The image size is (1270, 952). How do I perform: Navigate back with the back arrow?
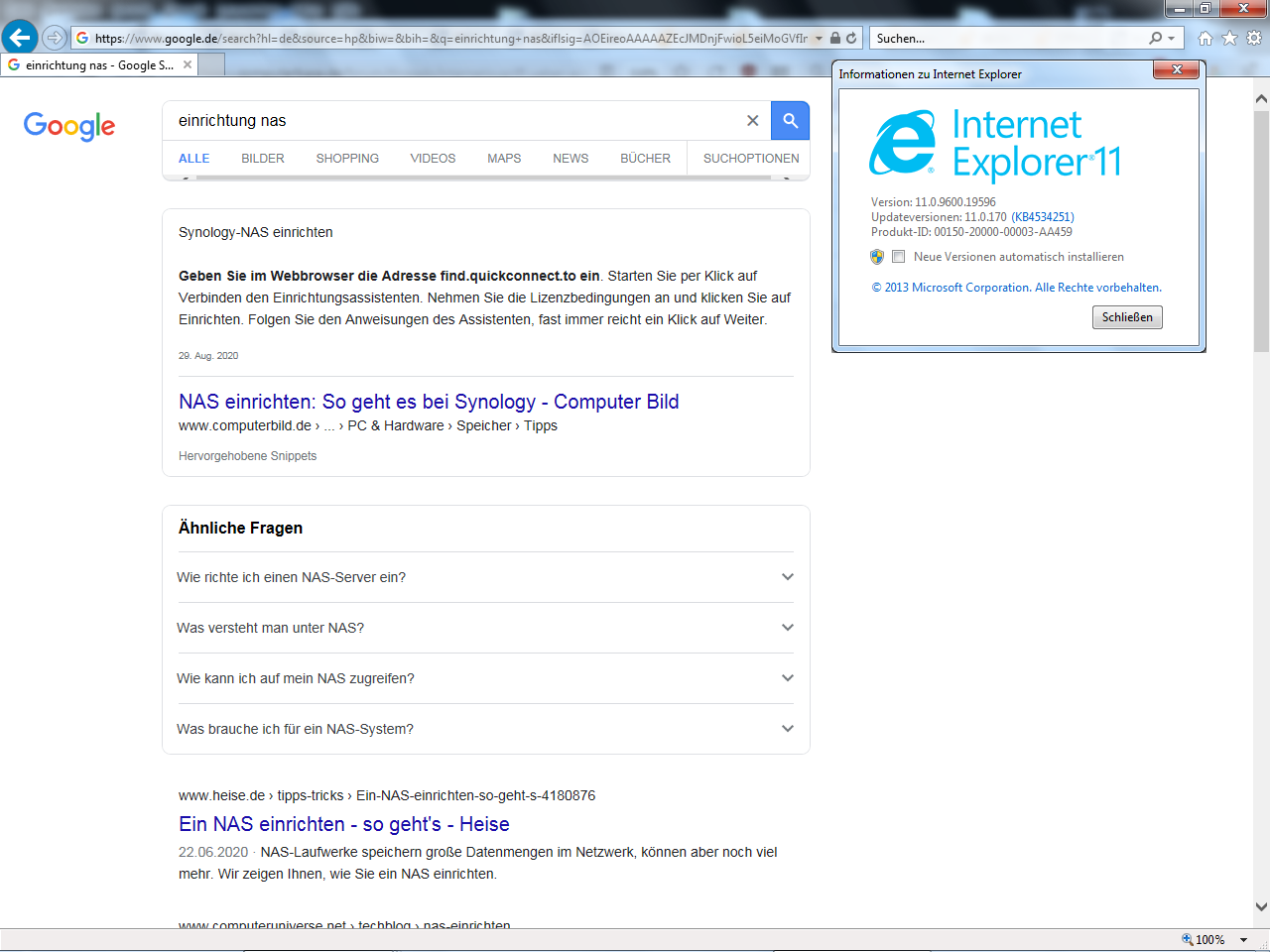(20, 38)
